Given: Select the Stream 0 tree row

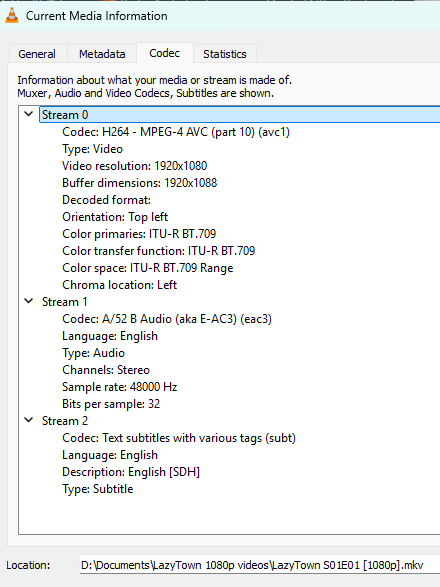Looking at the screenshot, I should pyautogui.click(x=240, y=115).
